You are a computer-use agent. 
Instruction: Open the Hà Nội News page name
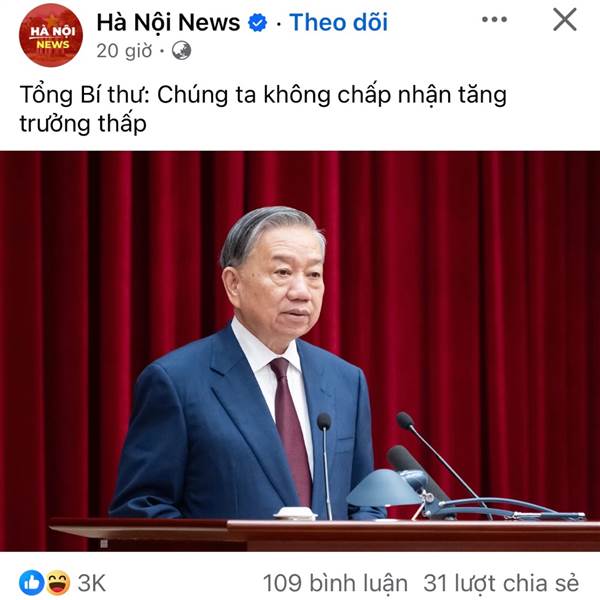click(168, 23)
